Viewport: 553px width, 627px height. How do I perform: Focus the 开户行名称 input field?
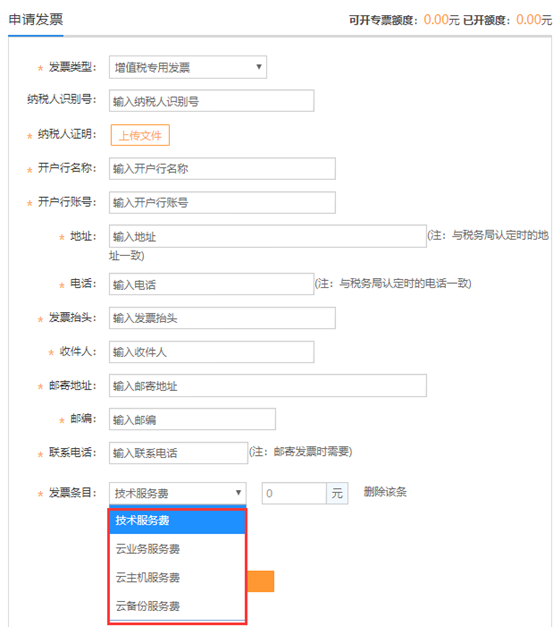pyautogui.click(x=222, y=168)
